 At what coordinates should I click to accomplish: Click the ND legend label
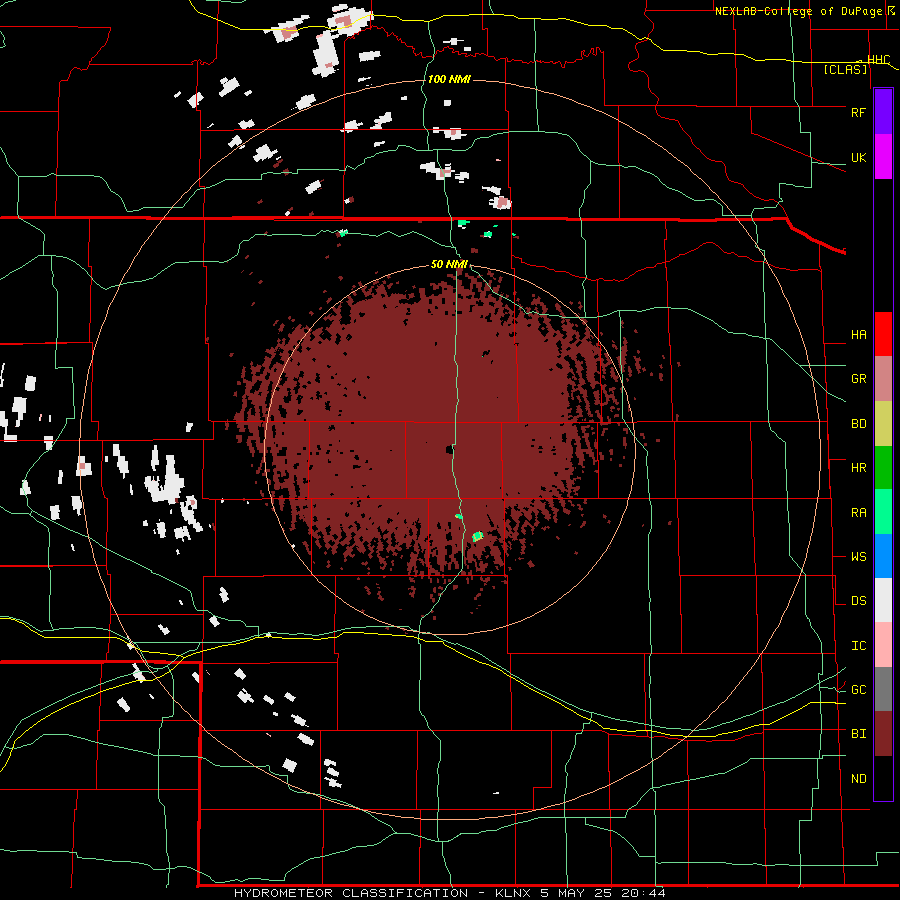(x=858, y=778)
